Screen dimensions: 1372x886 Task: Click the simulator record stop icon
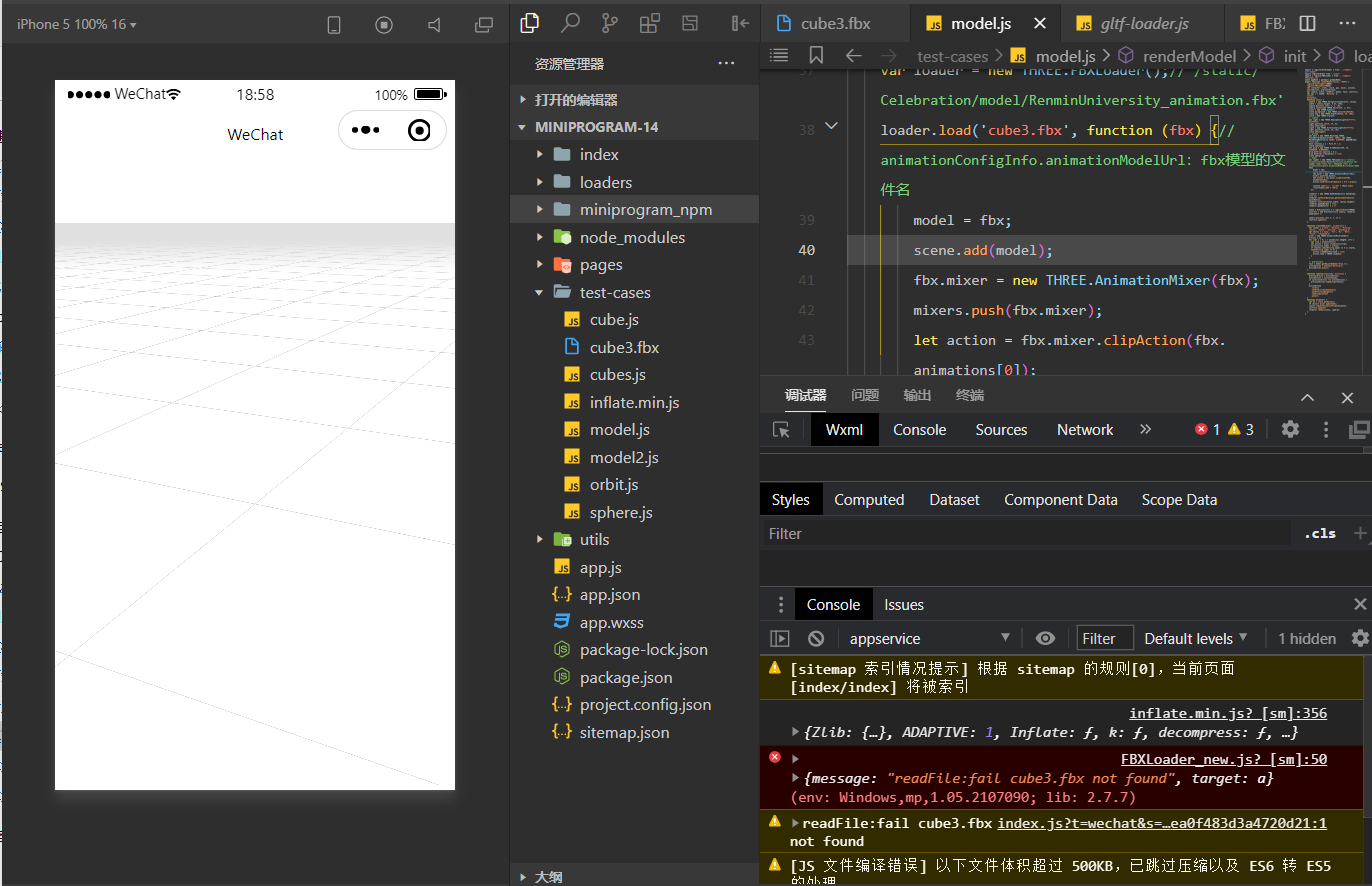tap(384, 25)
